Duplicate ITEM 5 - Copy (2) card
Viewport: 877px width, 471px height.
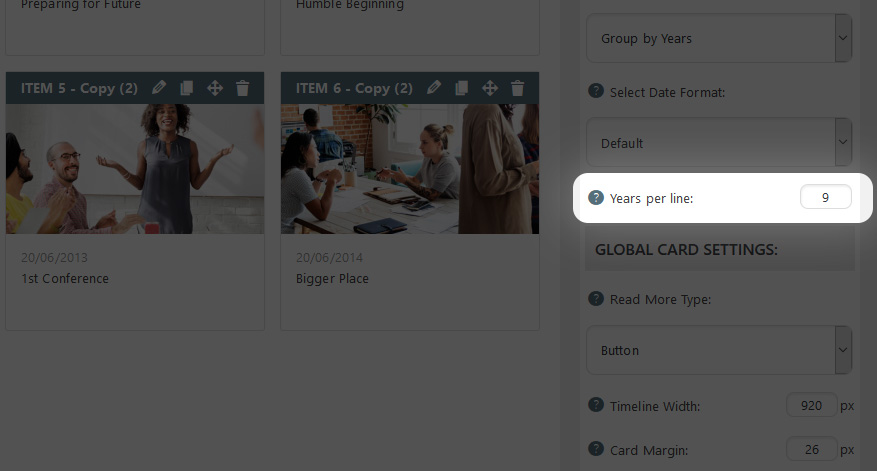(187, 88)
